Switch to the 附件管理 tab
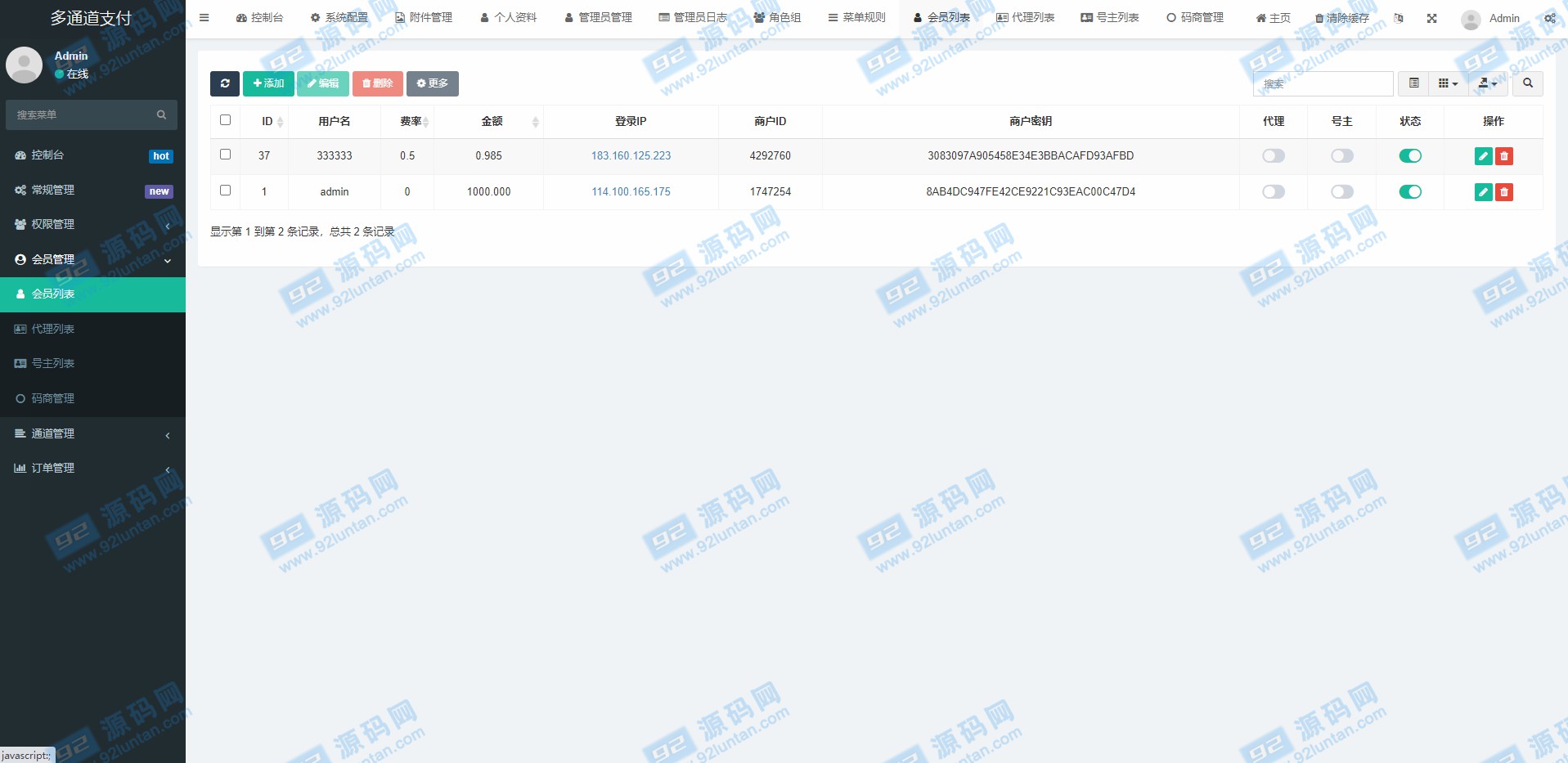 423,18
